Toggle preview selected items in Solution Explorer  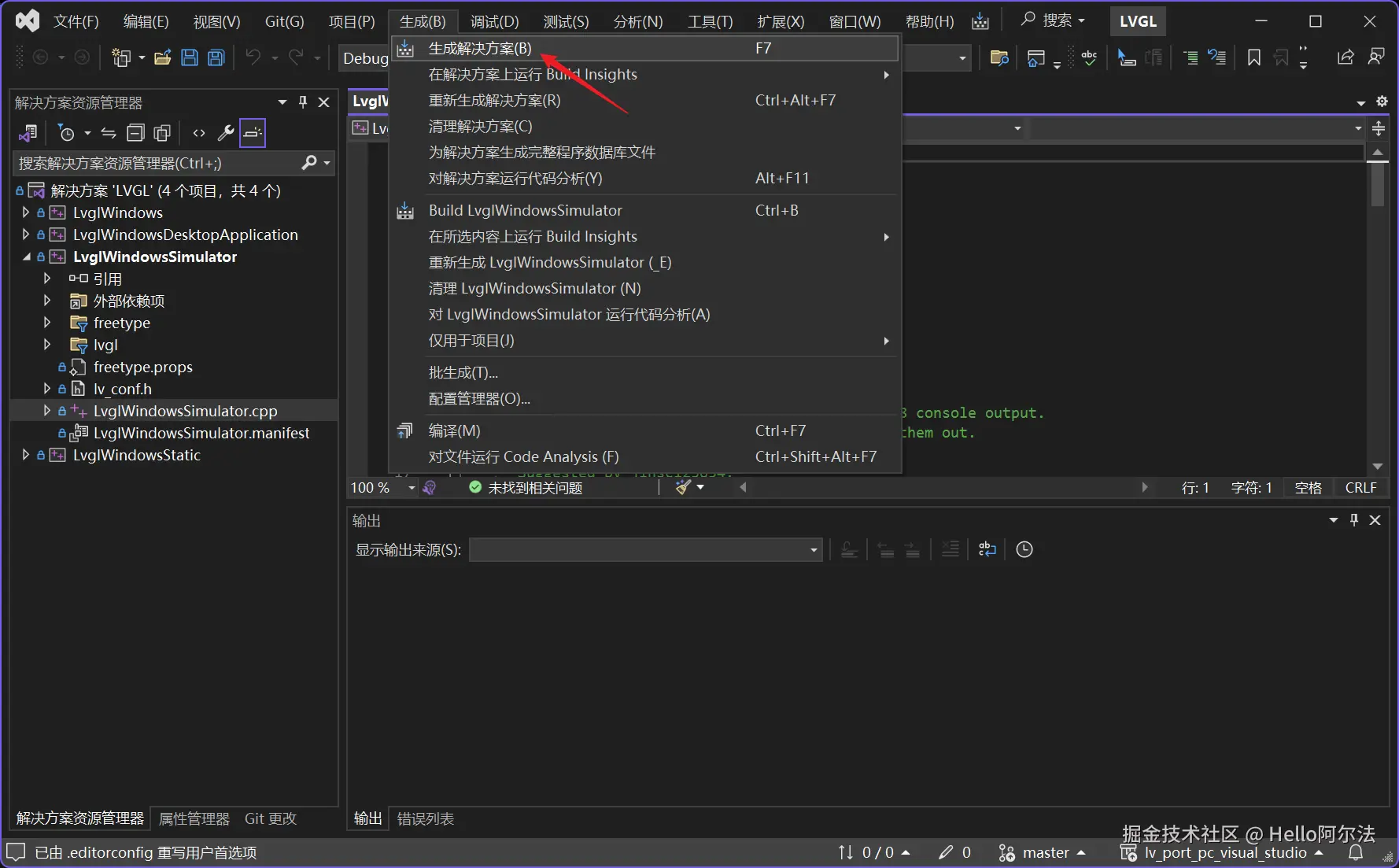tap(253, 133)
